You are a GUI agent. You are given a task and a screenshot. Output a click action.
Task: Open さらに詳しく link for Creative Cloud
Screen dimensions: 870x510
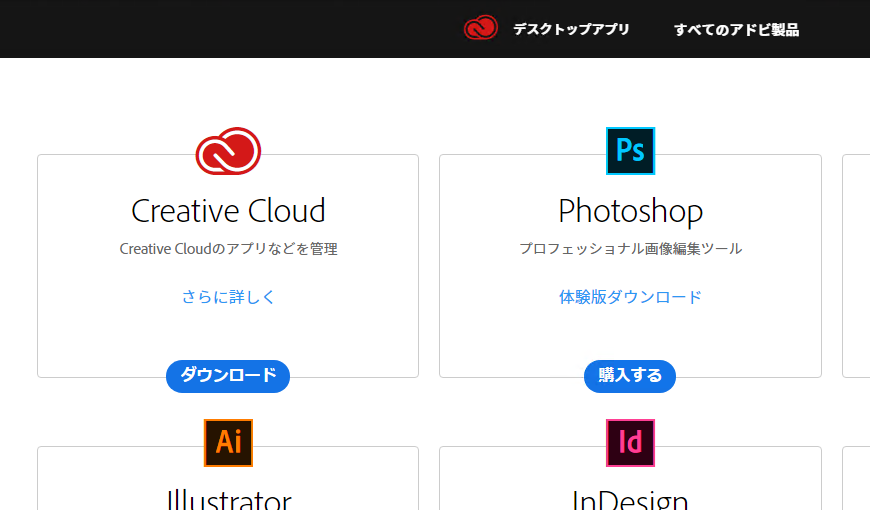tap(228, 297)
